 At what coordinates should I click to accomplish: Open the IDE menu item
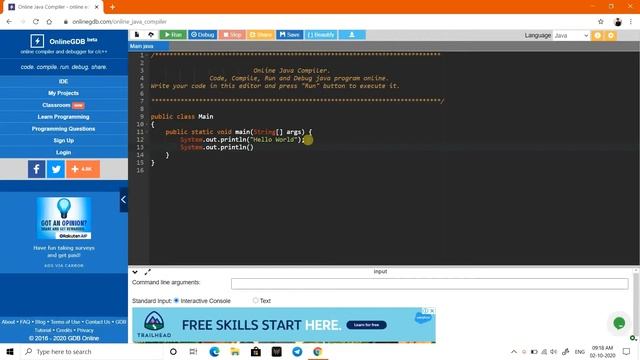point(63,81)
